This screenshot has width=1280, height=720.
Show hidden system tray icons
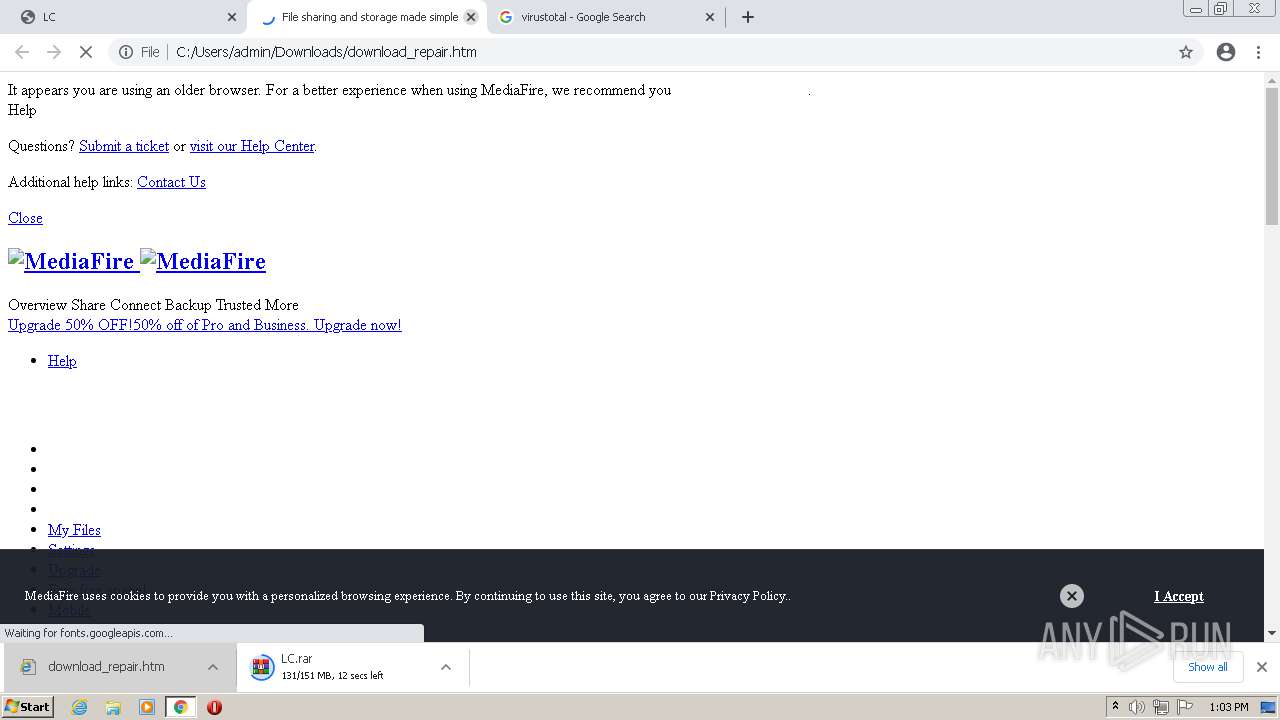(1115, 707)
